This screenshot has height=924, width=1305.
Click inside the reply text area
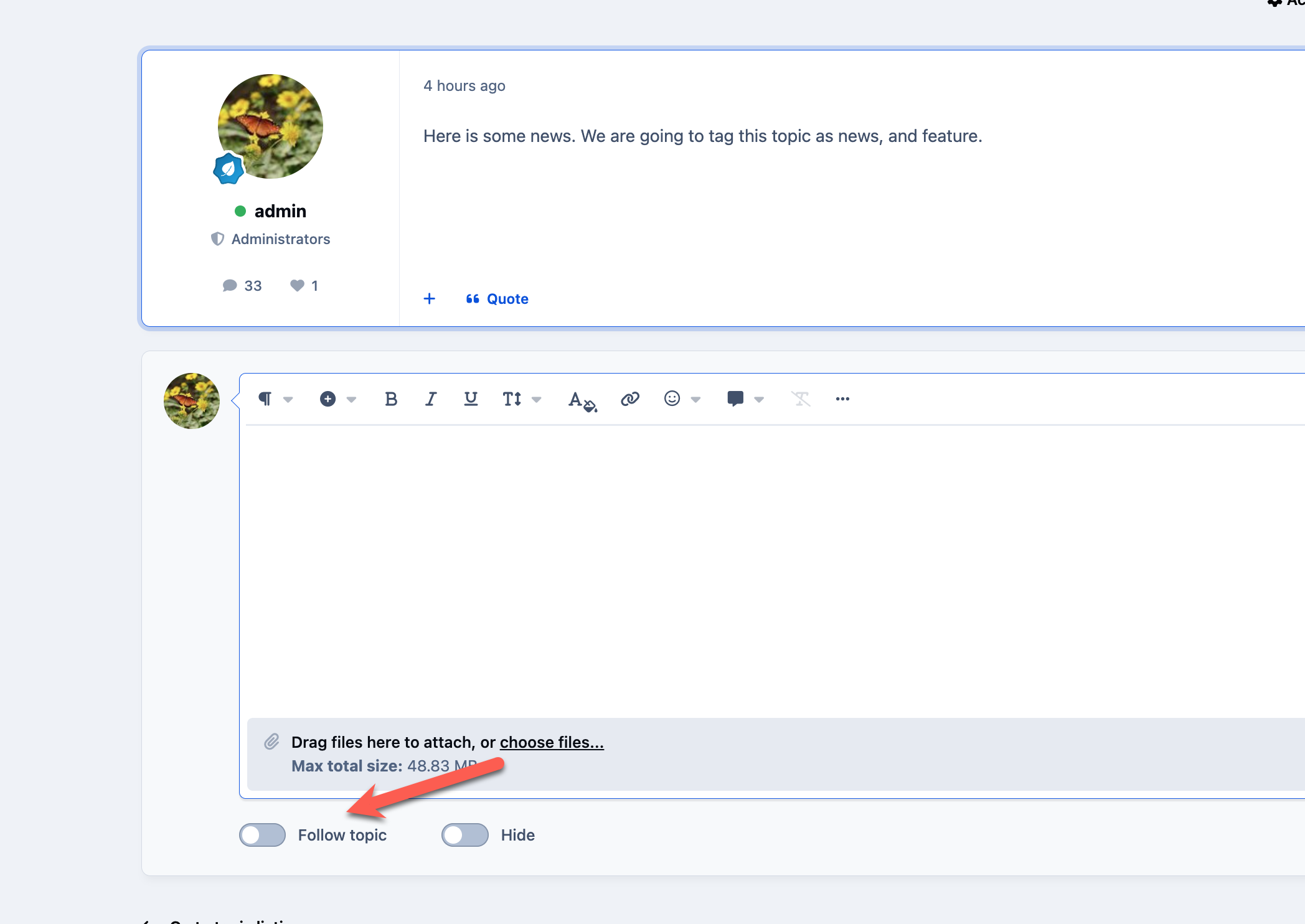tap(772, 570)
